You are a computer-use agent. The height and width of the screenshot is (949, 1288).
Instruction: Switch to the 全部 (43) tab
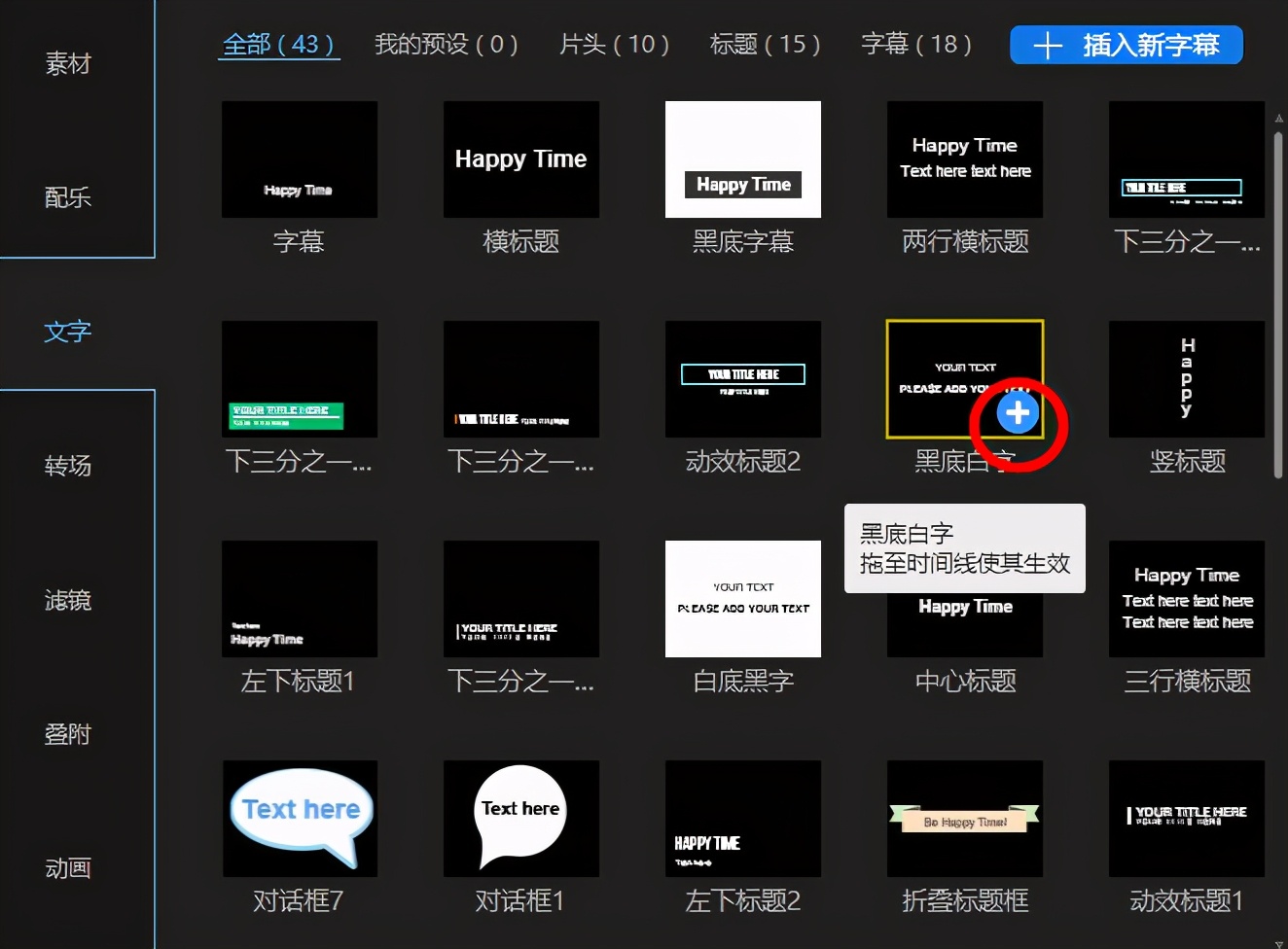278,44
